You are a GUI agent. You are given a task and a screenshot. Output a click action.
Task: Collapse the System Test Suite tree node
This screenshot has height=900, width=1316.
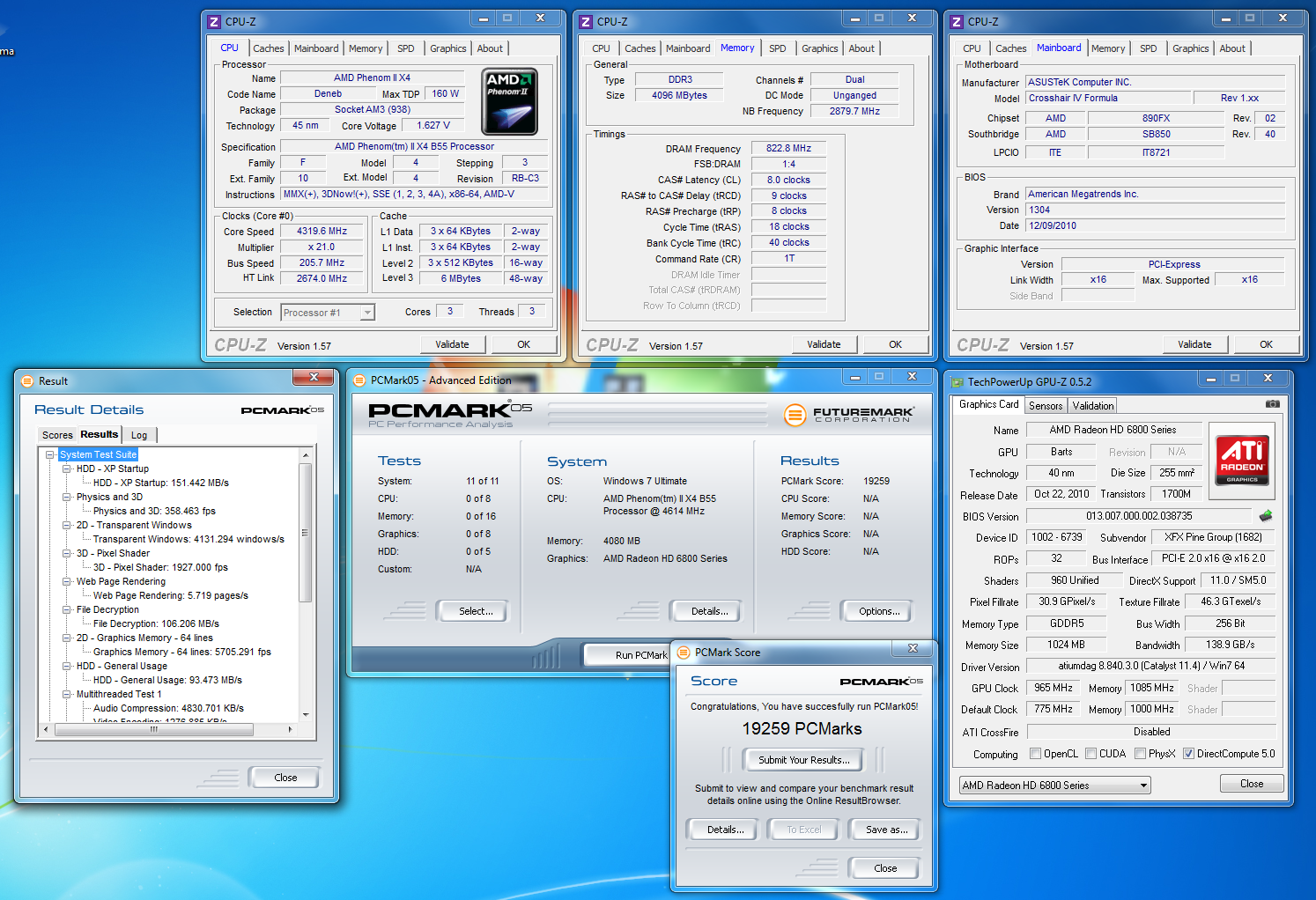(50, 455)
